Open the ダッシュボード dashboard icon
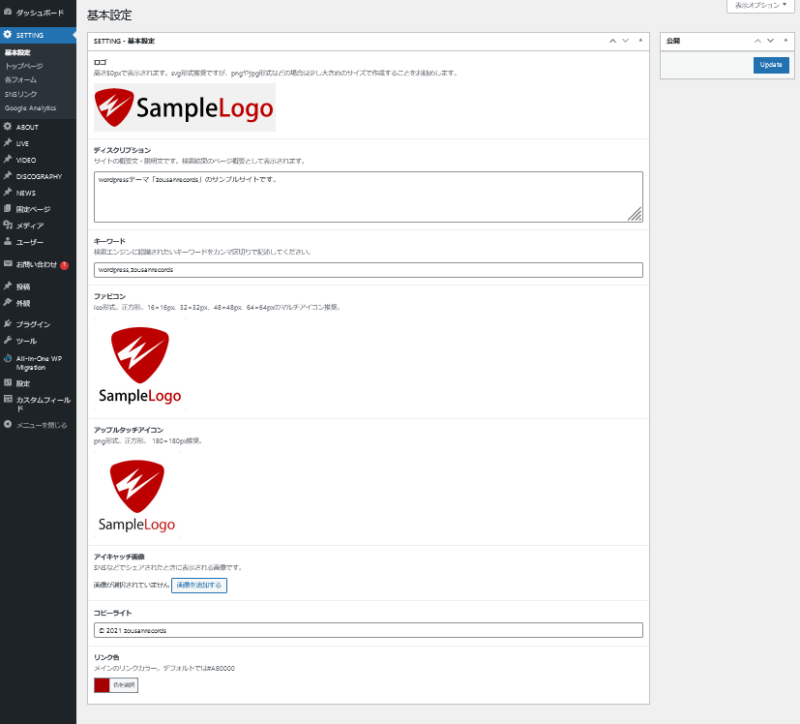Screen dimensions: 800x724 pyautogui.click(x=8, y=14)
